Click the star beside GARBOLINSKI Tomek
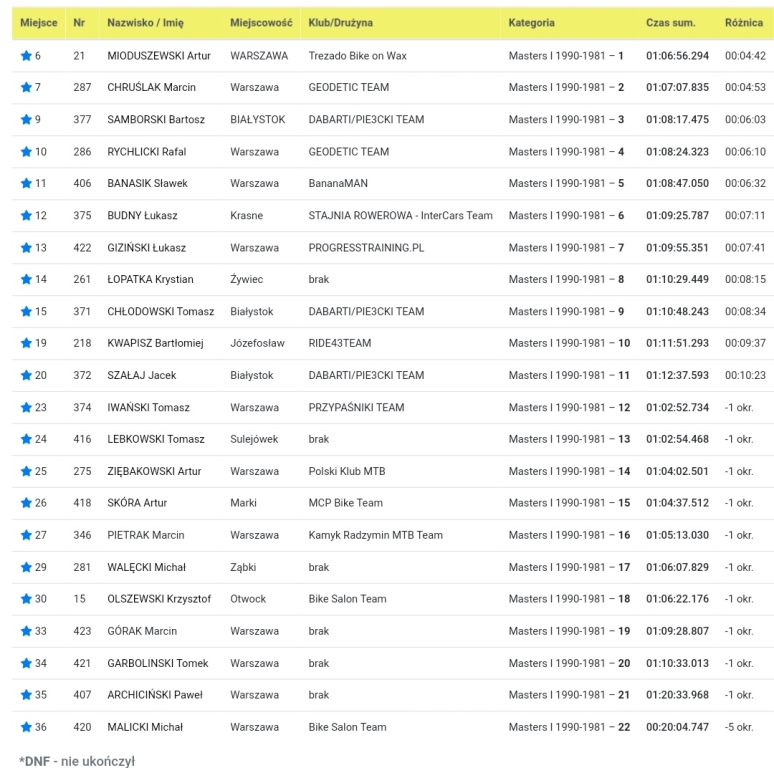The height and width of the screenshot is (768, 774). click(x=26, y=663)
